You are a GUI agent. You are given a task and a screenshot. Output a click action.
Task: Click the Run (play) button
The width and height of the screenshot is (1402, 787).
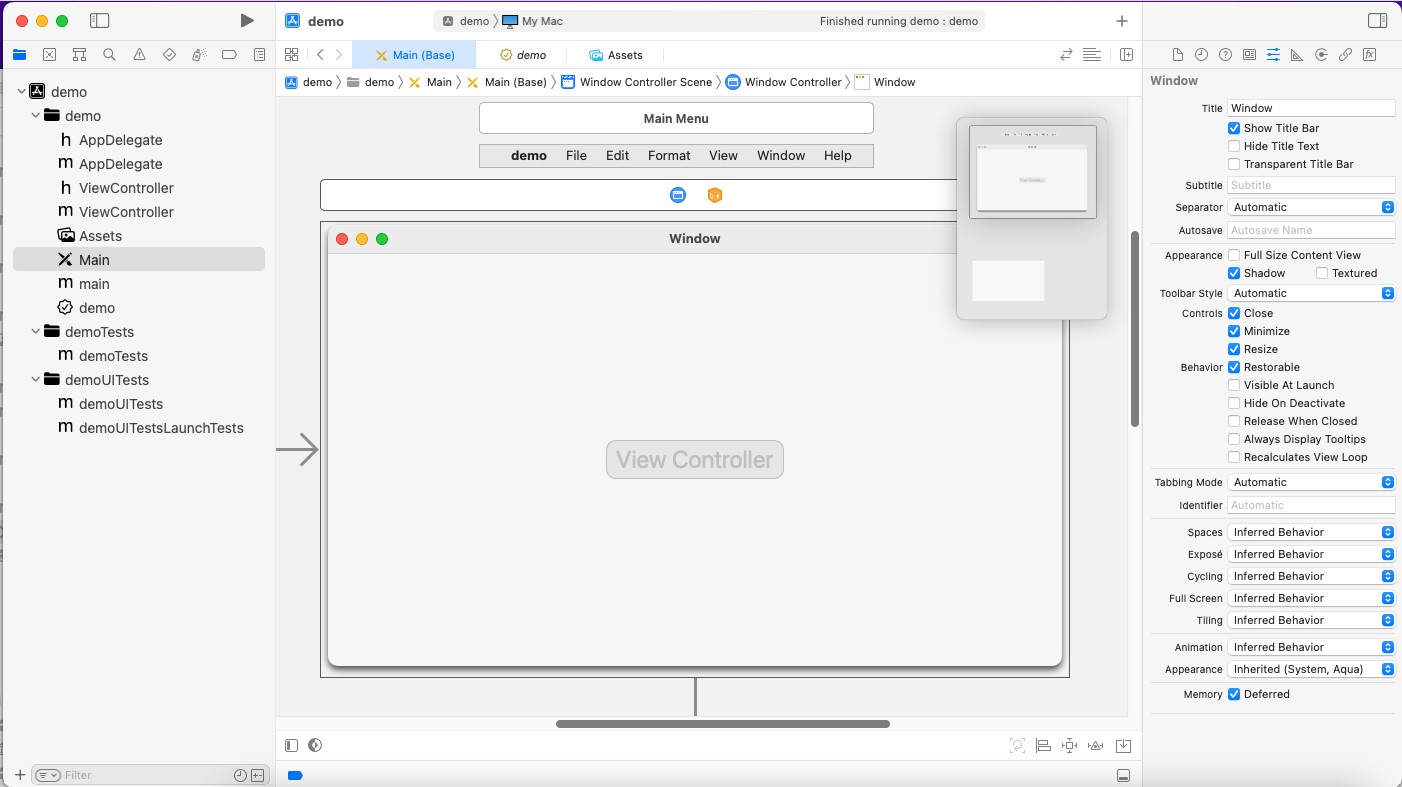247,21
